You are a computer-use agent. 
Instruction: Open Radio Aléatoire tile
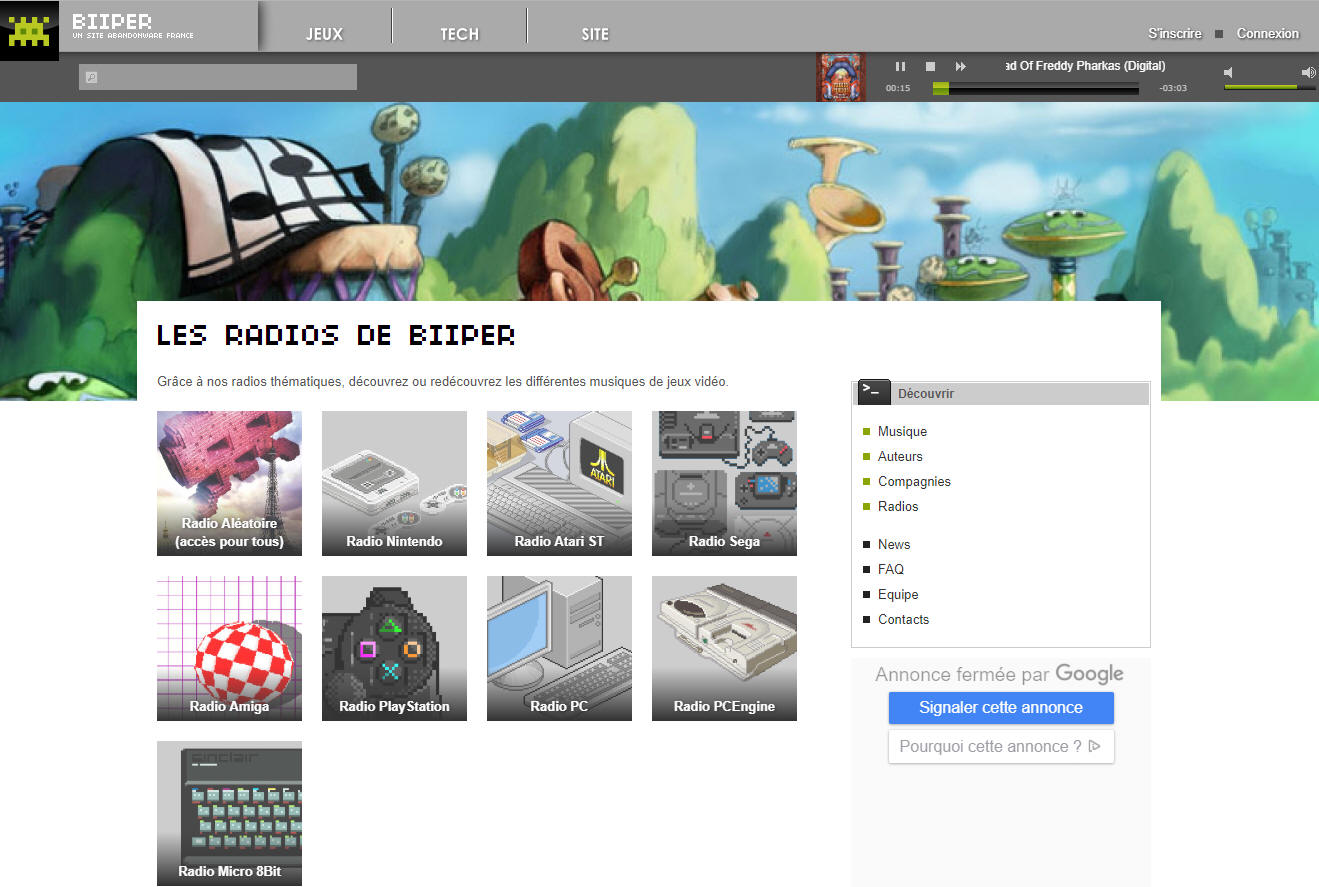coord(229,483)
